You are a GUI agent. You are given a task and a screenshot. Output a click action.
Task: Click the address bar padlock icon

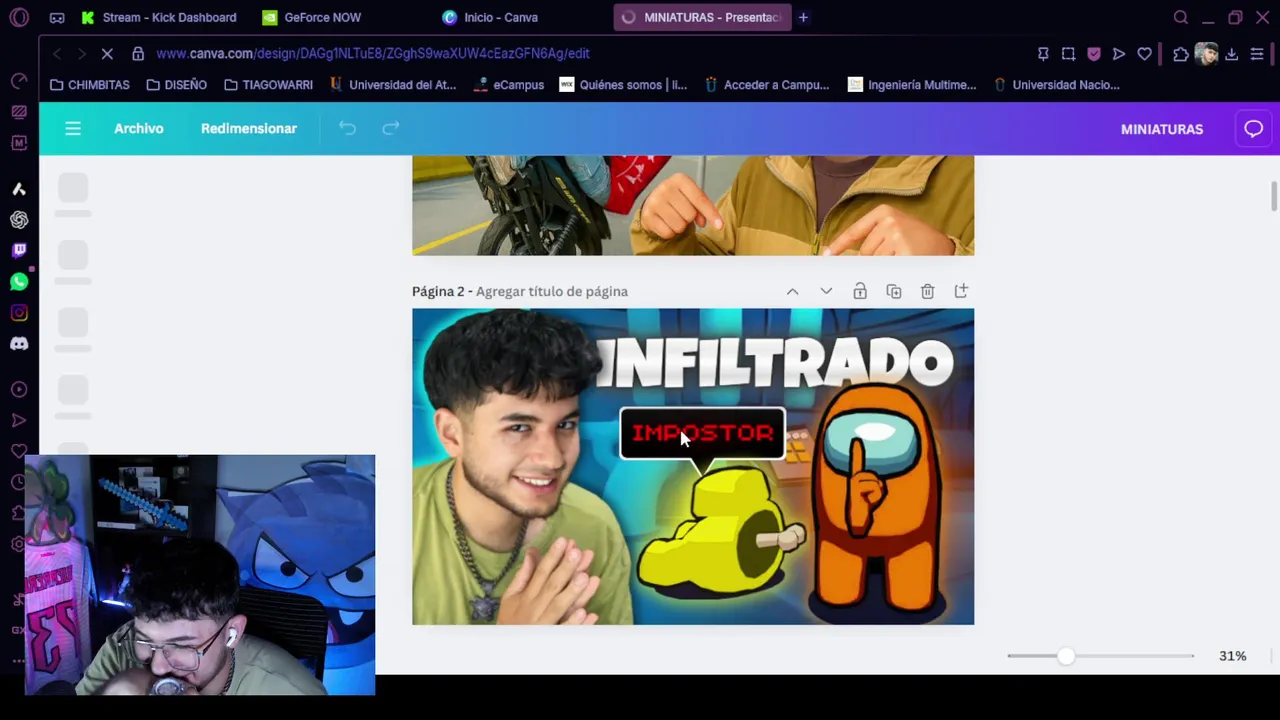click(138, 53)
